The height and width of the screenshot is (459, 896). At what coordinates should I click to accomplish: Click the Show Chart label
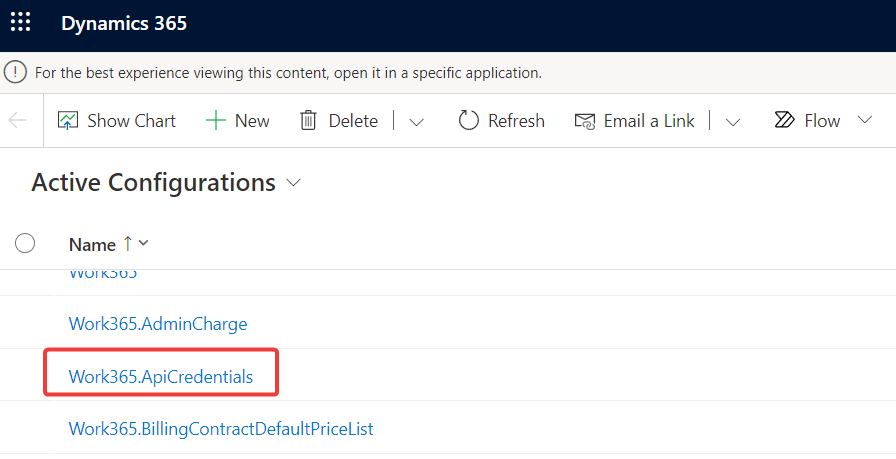click(x=131, y=121)
